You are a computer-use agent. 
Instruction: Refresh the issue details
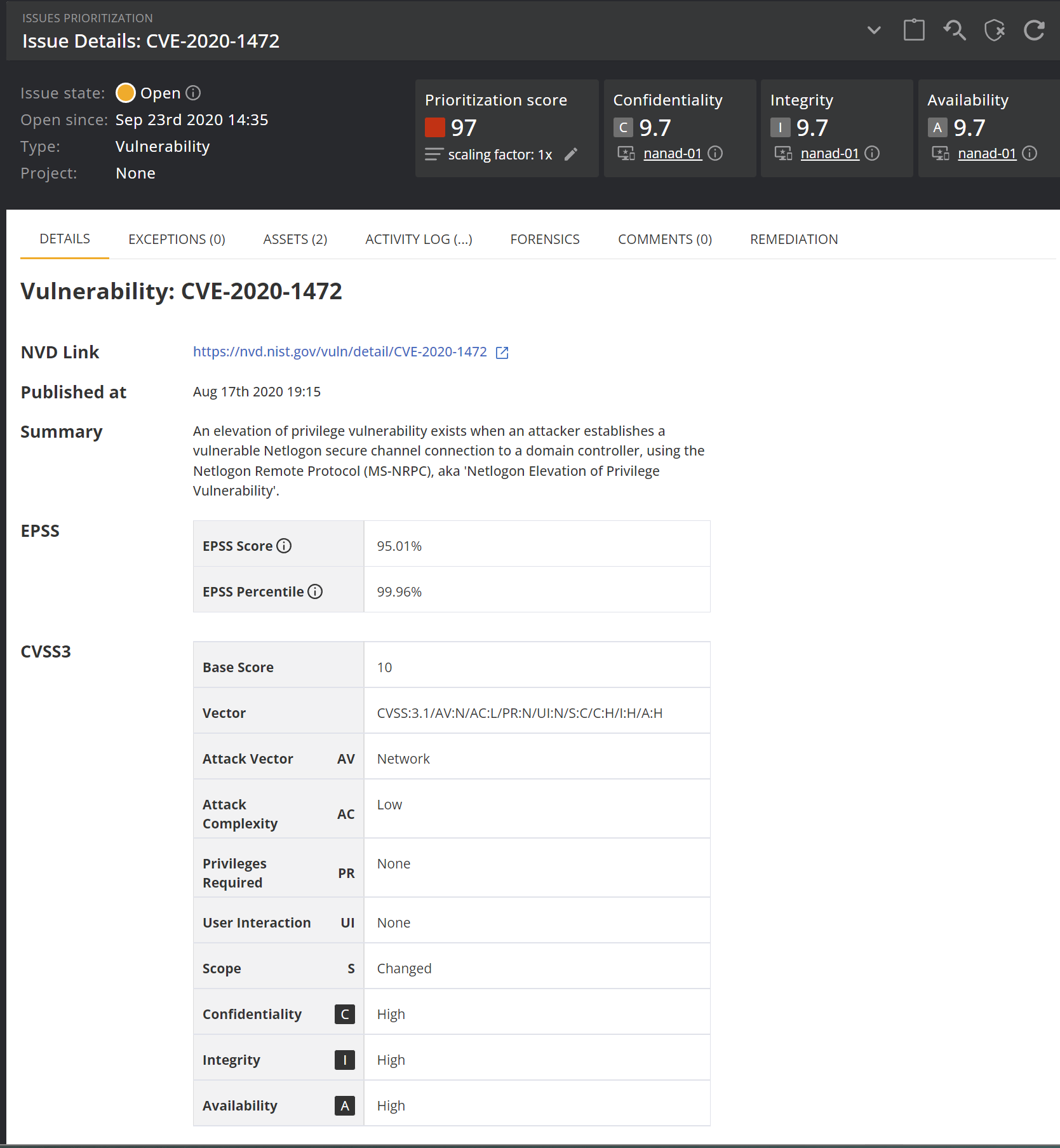tap(1034, 30)
